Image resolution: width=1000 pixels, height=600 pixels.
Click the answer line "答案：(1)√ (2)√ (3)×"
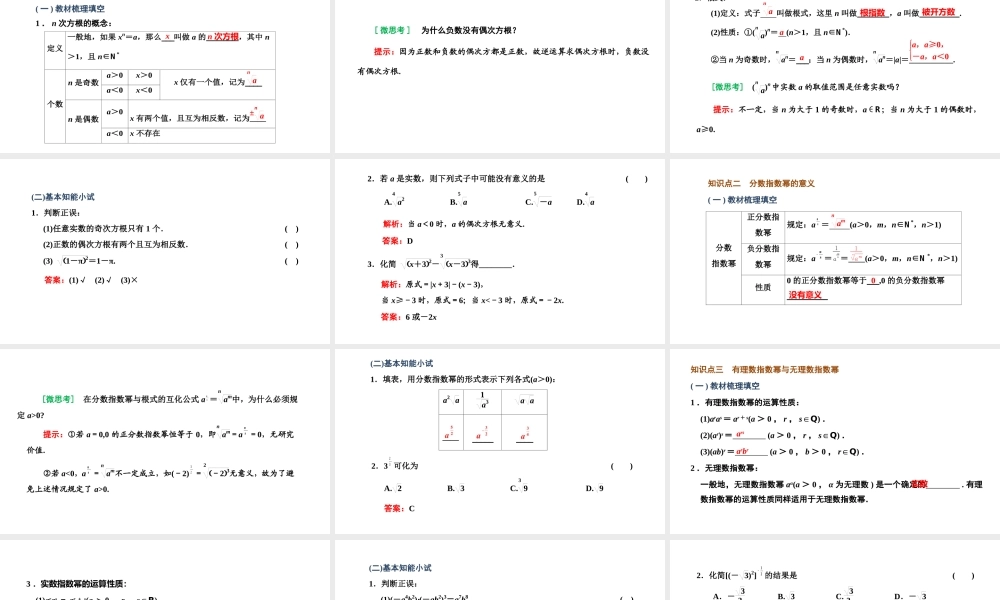pos(91,280)
